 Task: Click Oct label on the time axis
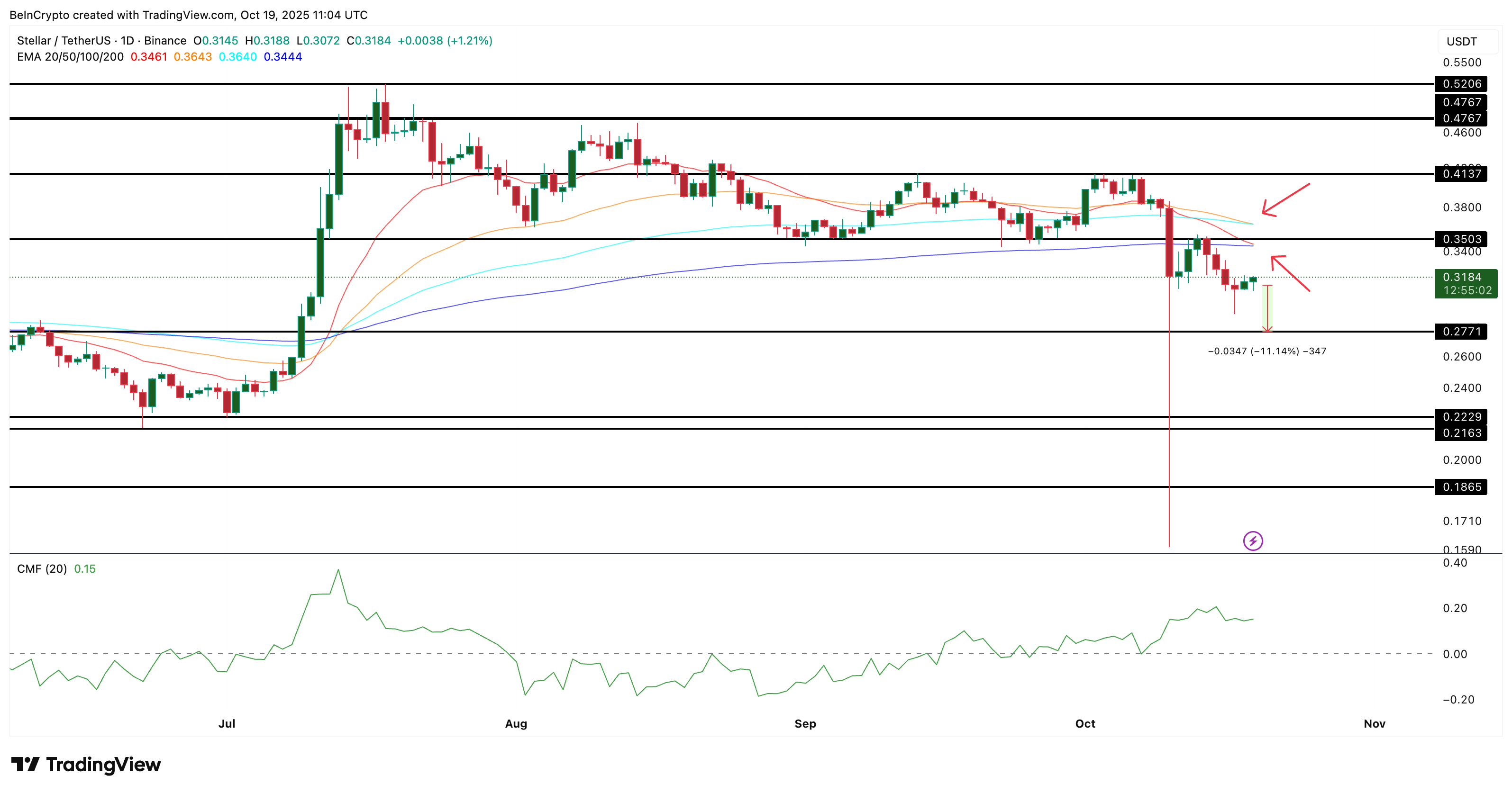[x=1086, y=724]
